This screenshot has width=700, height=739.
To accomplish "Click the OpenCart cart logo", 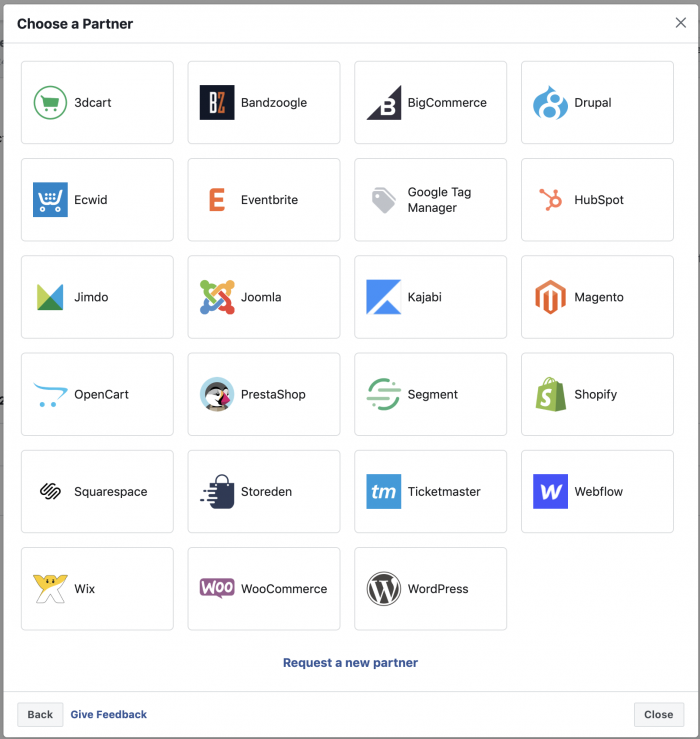I will pos(50,394).
